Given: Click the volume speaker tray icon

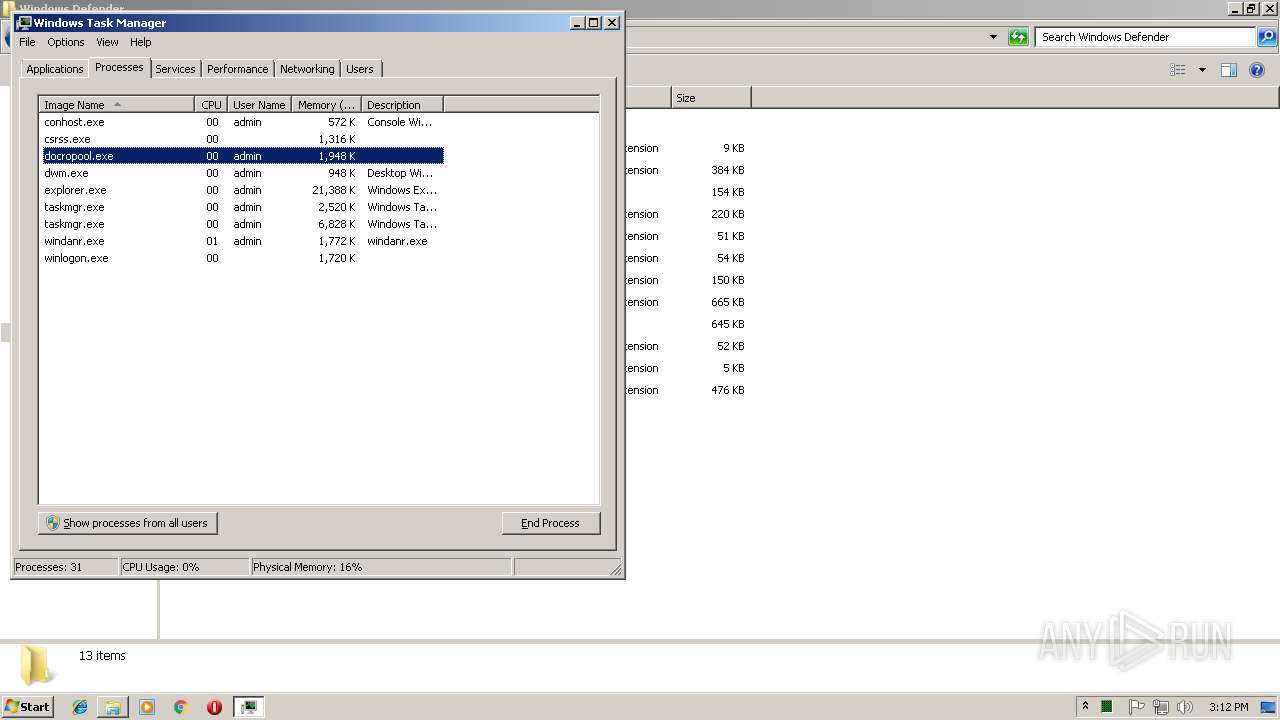Looking at the screenshot, I should click(x=1185, y=707).
